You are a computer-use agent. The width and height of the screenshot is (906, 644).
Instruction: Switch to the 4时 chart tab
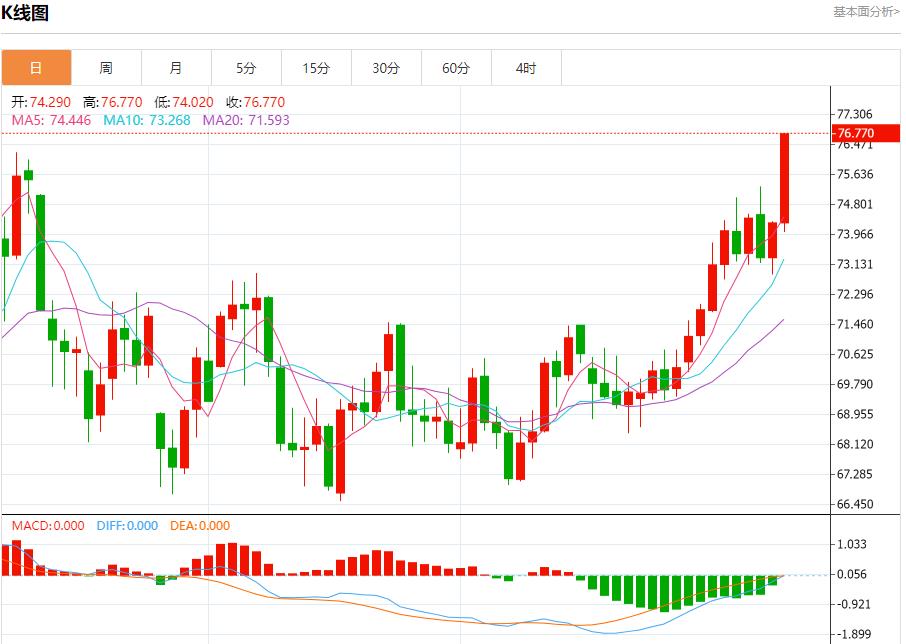tap(526, 68)
